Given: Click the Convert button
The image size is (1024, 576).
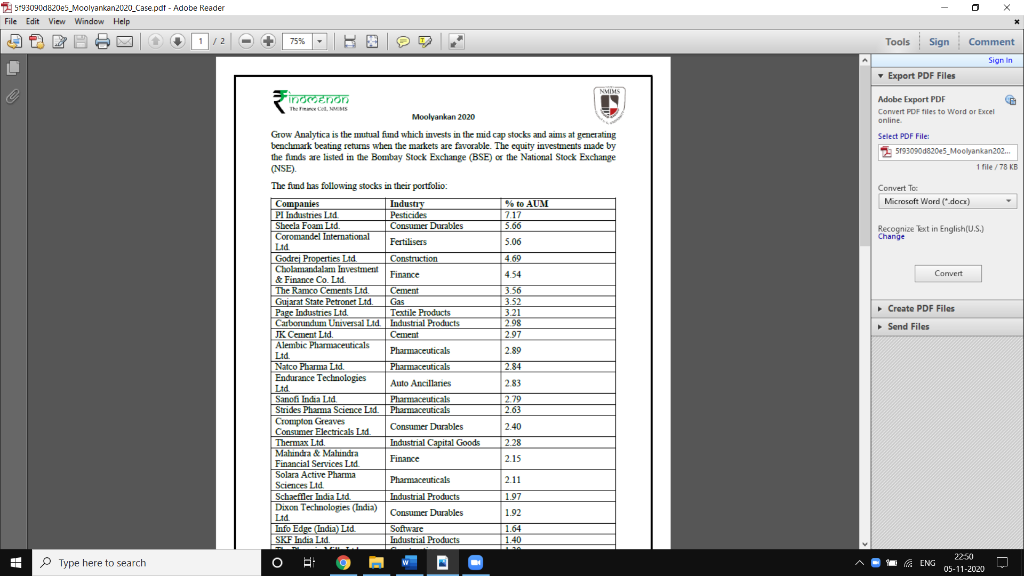Looking at the screenshot, I should (947, 272).
